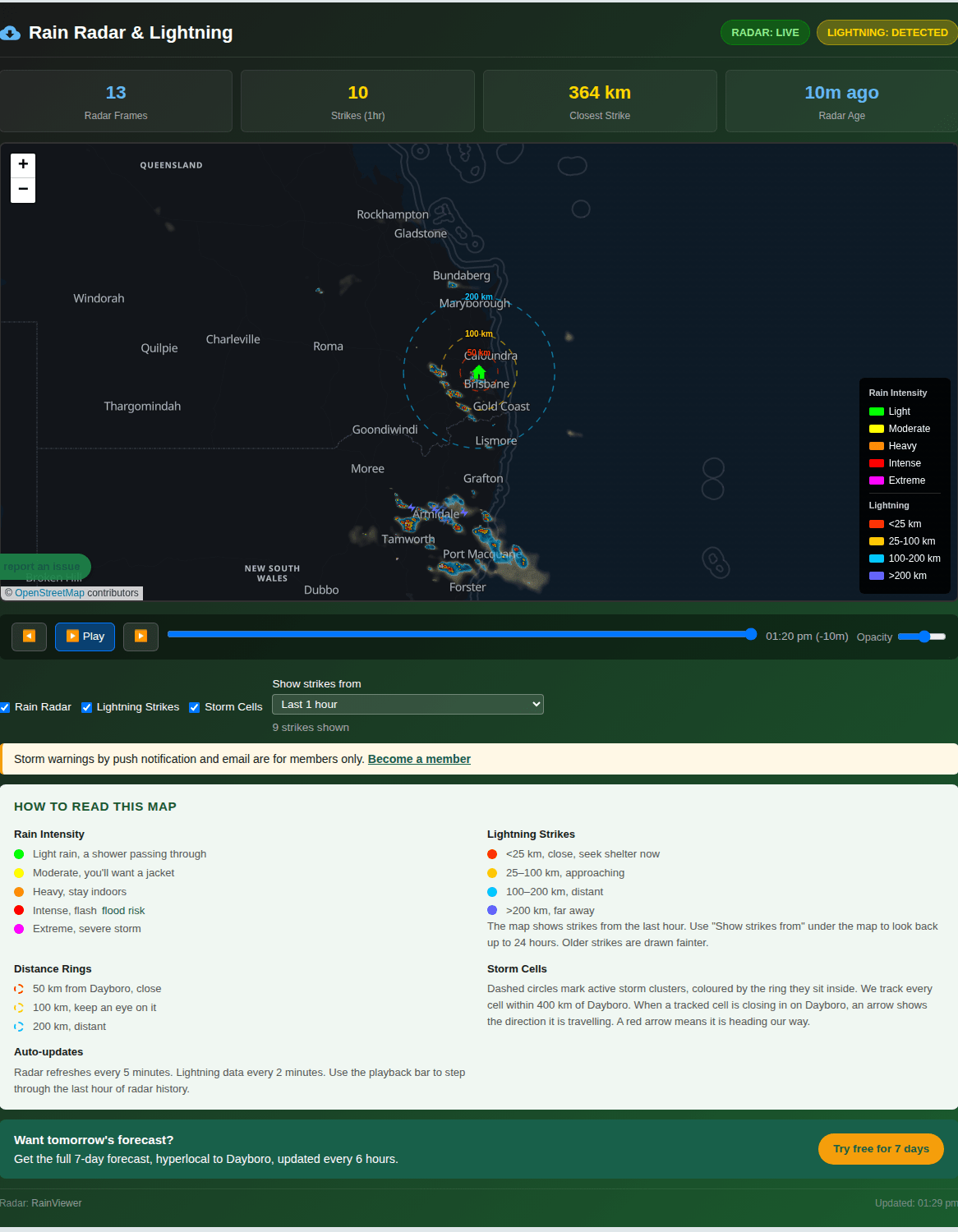Play the radar animation

pyautogui.click(x=85, y=637)
